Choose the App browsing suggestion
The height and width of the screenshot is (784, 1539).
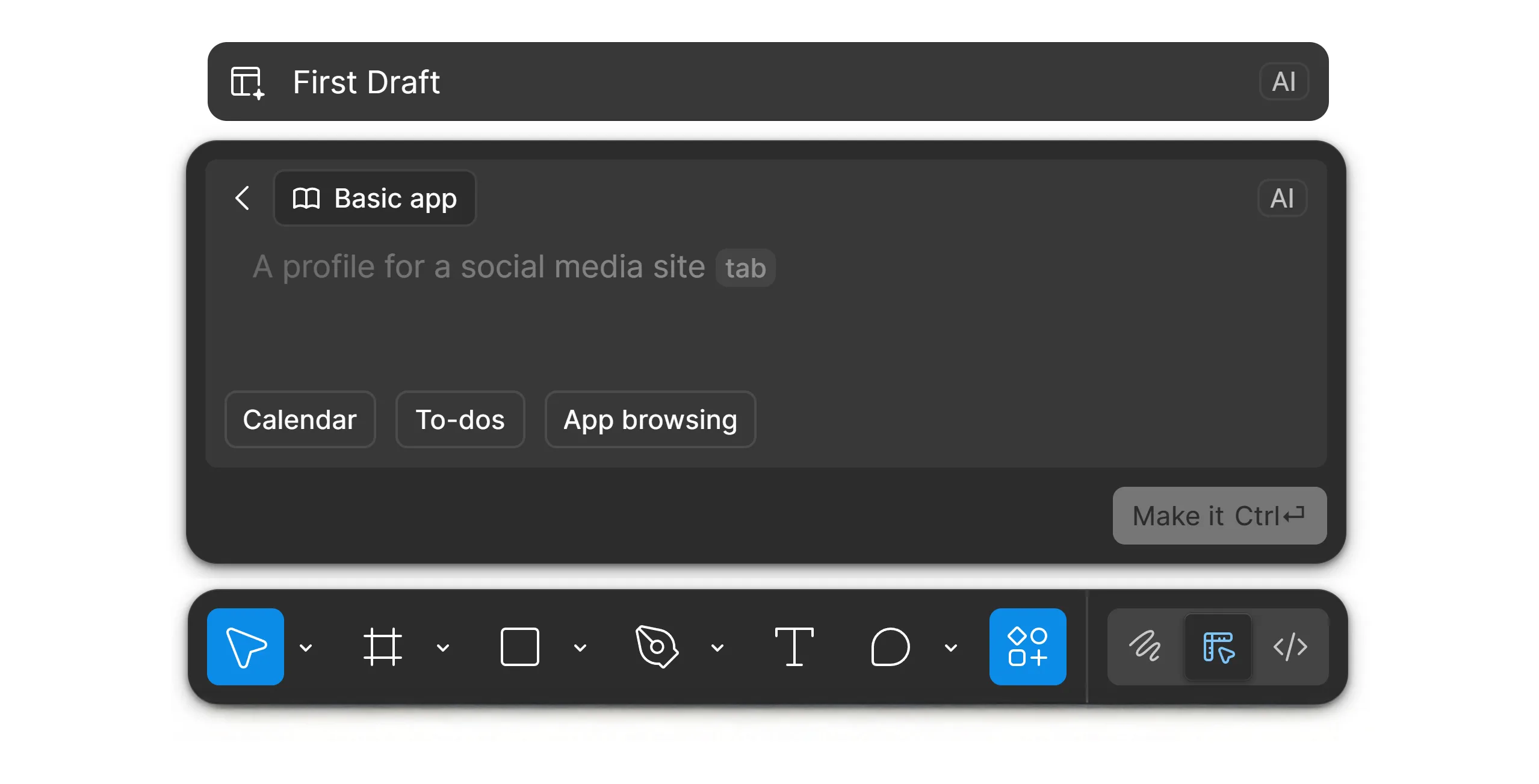pyautogui.click(x=650, y=419)
